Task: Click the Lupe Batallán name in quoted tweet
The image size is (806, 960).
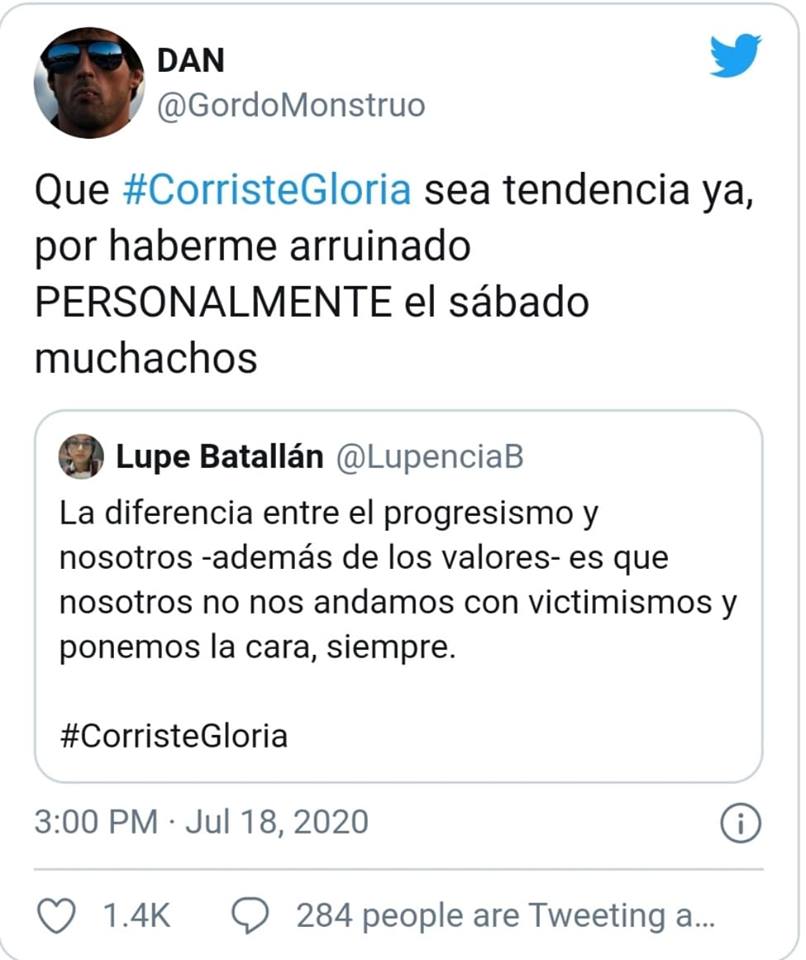Action: (220, 457)
